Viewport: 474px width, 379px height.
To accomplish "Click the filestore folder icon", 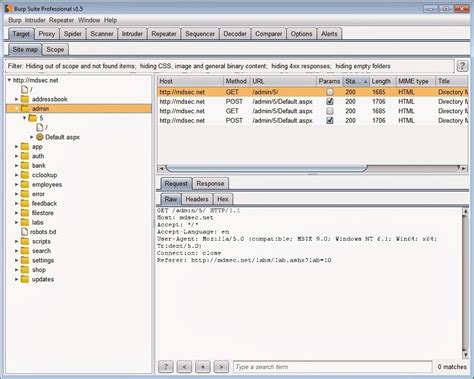I will 25,213.
